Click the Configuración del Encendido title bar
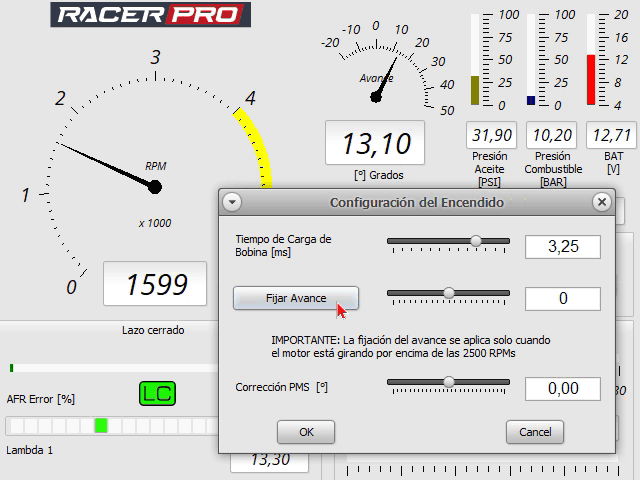640x480 pixels. point(417,202)
